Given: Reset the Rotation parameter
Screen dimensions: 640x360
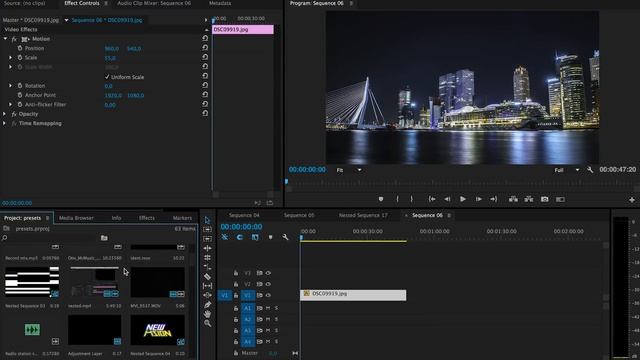Looking at the screenshot, I should click(x=205, y=85).
